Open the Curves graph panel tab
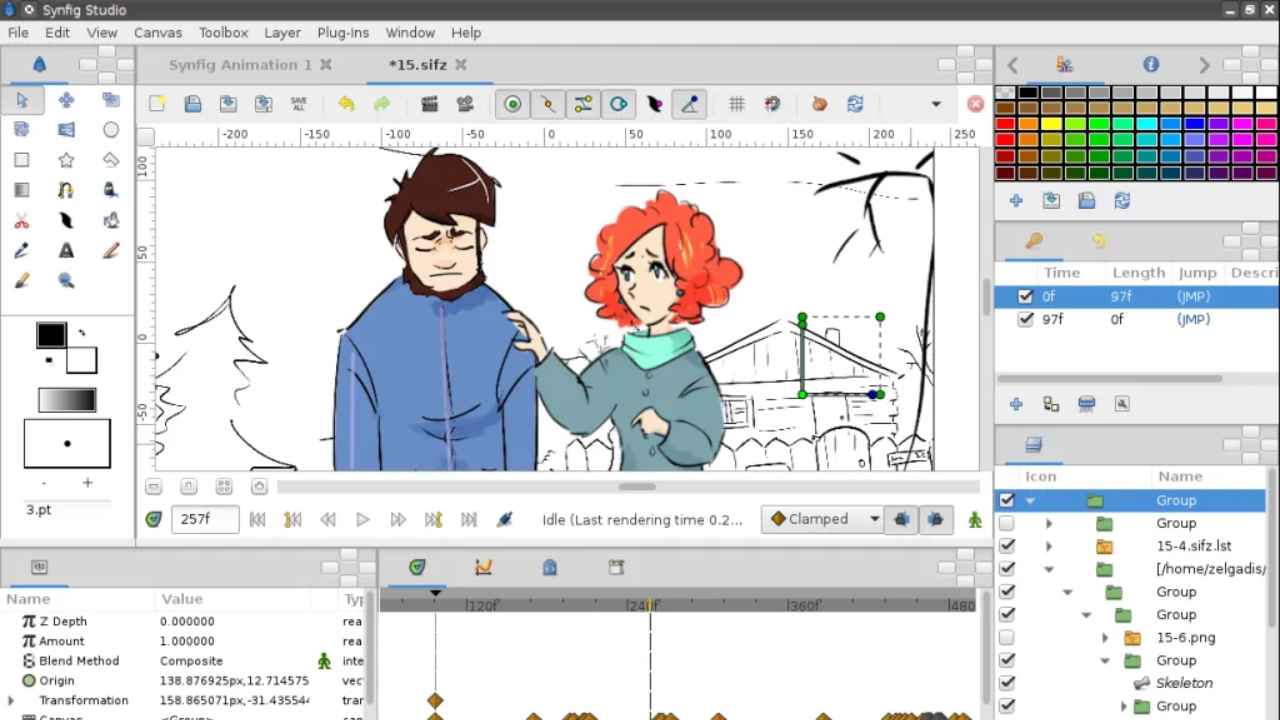Screen dimensions: 1280x720 (484, 567)
